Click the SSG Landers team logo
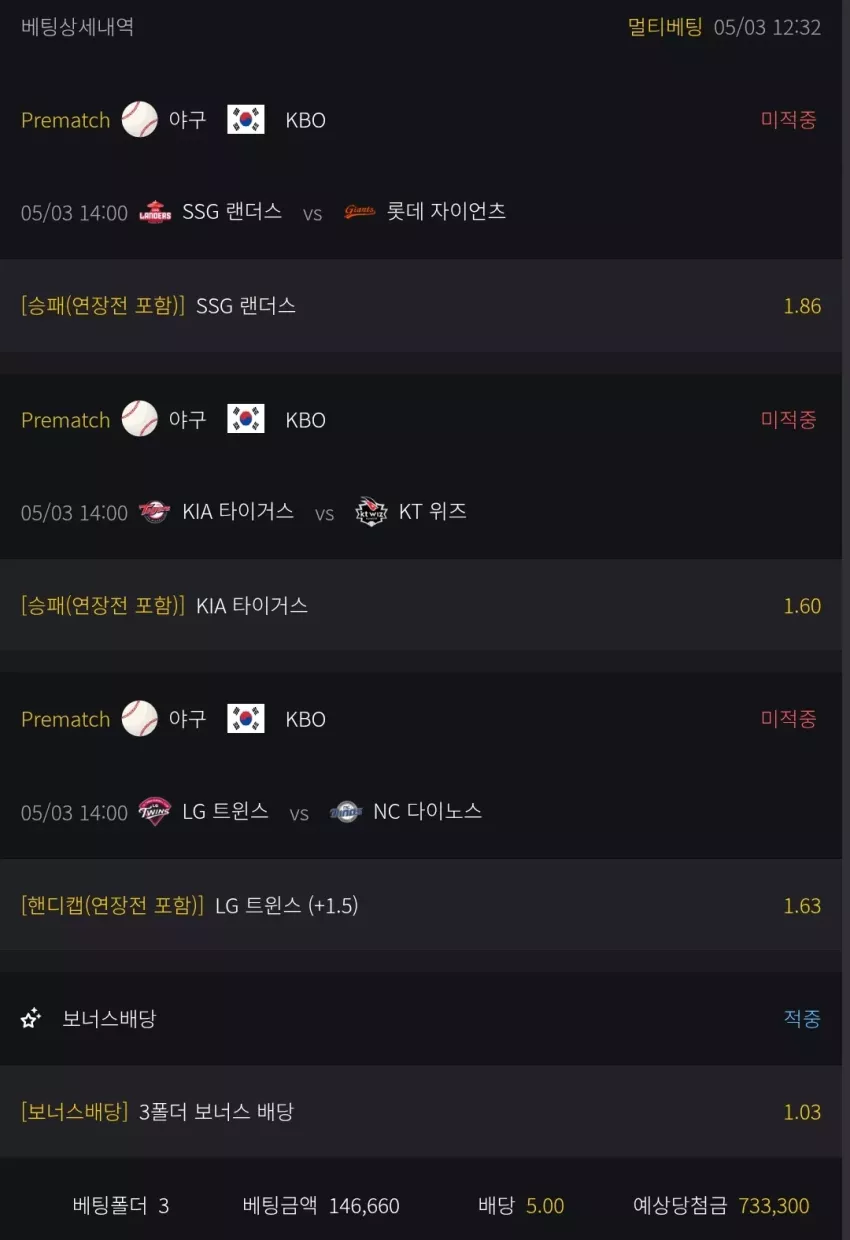 (155, 212)
